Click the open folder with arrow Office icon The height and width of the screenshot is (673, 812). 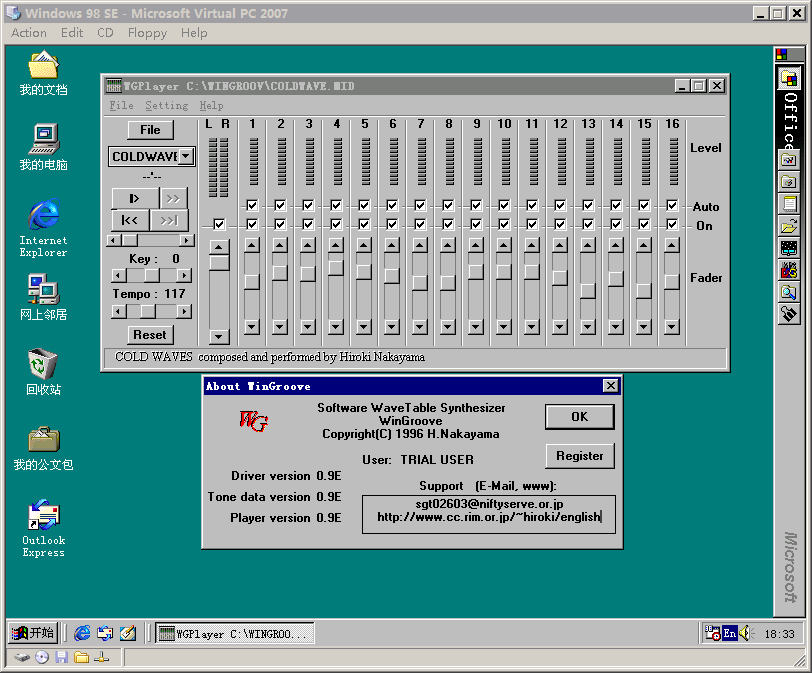pos(789,226)
